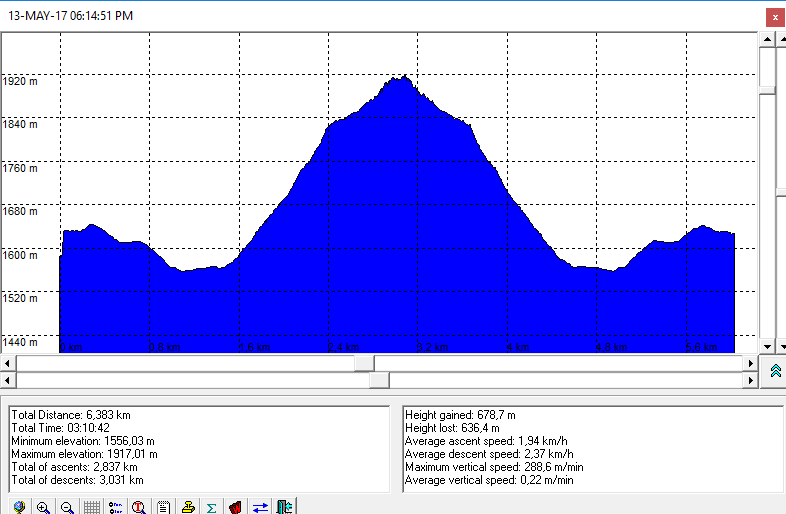The image size is (786, 514).
Task: Collapse panel with double chevron up button
Action: 776,371
